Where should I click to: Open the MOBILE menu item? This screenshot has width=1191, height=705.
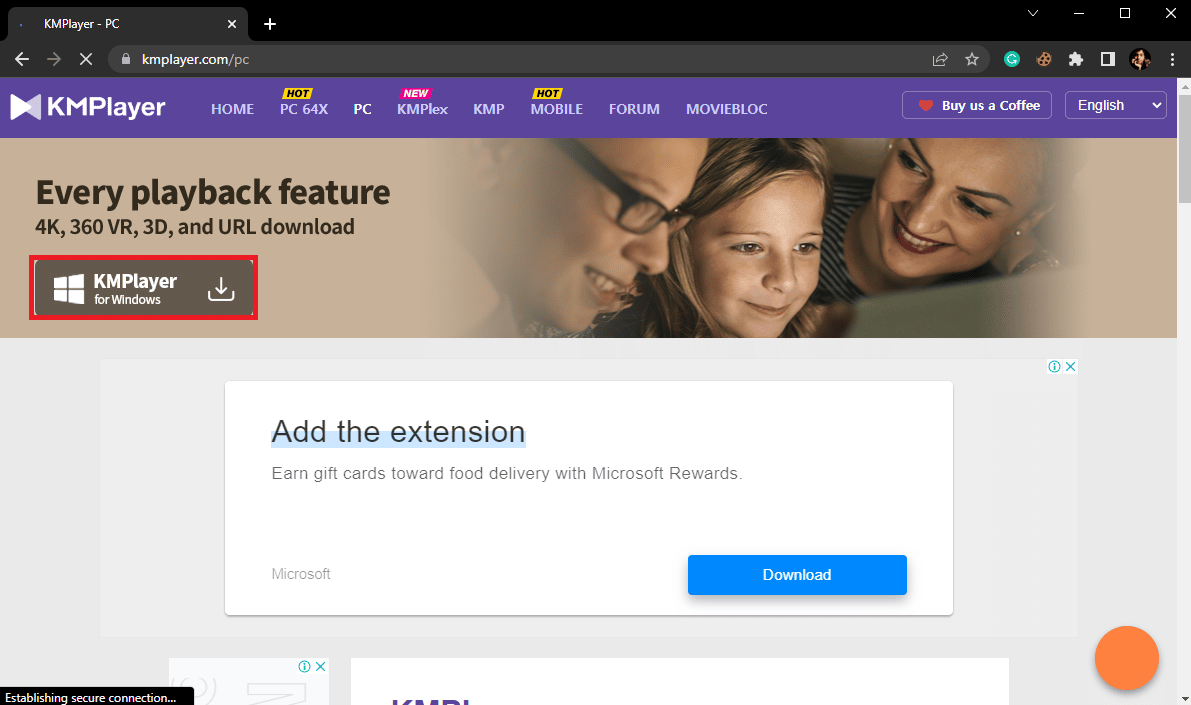(x=557, y=109)
